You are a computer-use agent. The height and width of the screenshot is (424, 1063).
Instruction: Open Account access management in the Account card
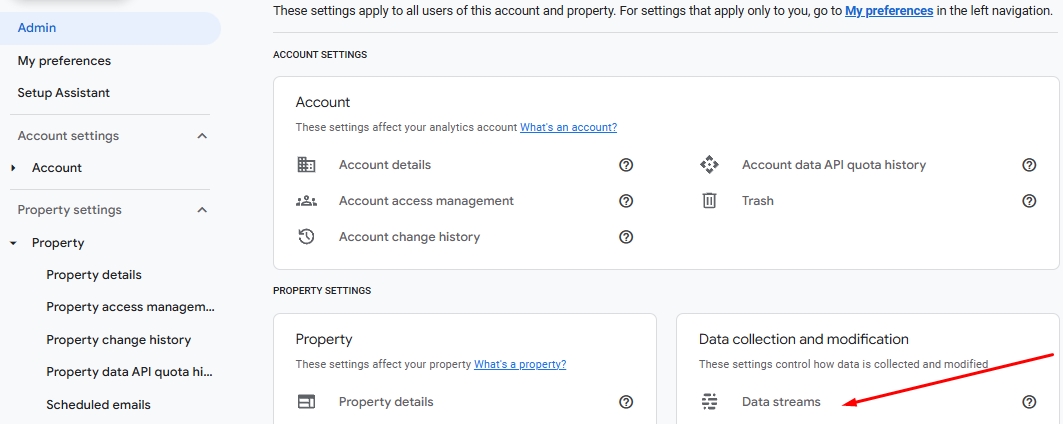pyautogui.click(x=426, y=201)
